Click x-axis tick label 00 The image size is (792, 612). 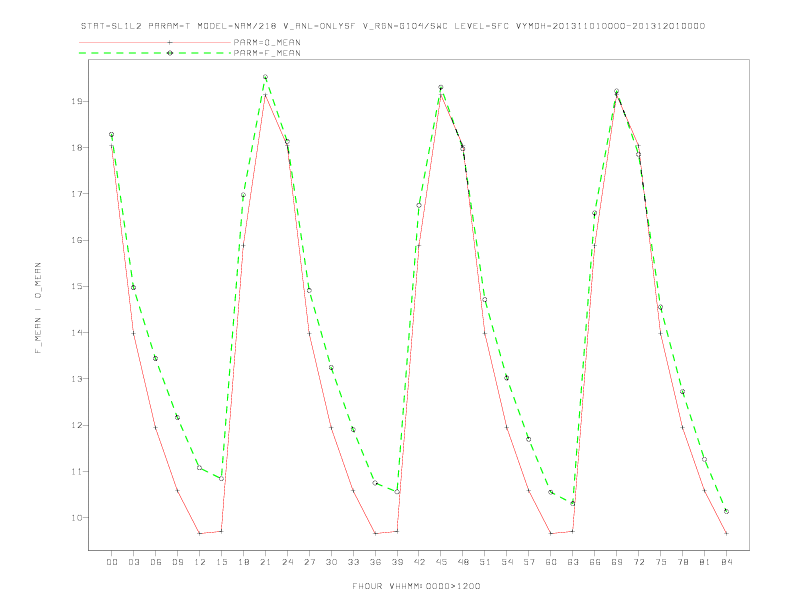[x=112, y=562]
